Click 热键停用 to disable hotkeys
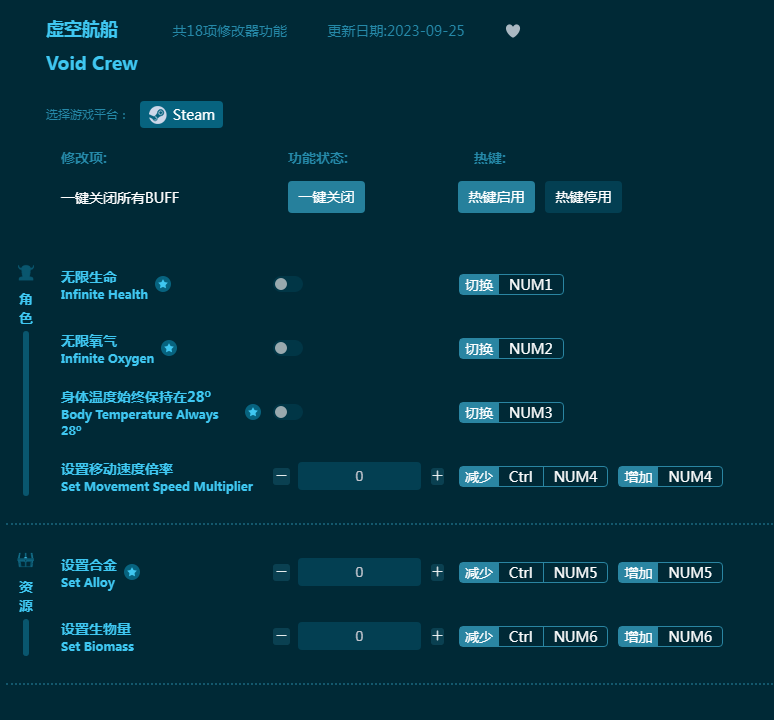774x720 pixels. [583, 197]
